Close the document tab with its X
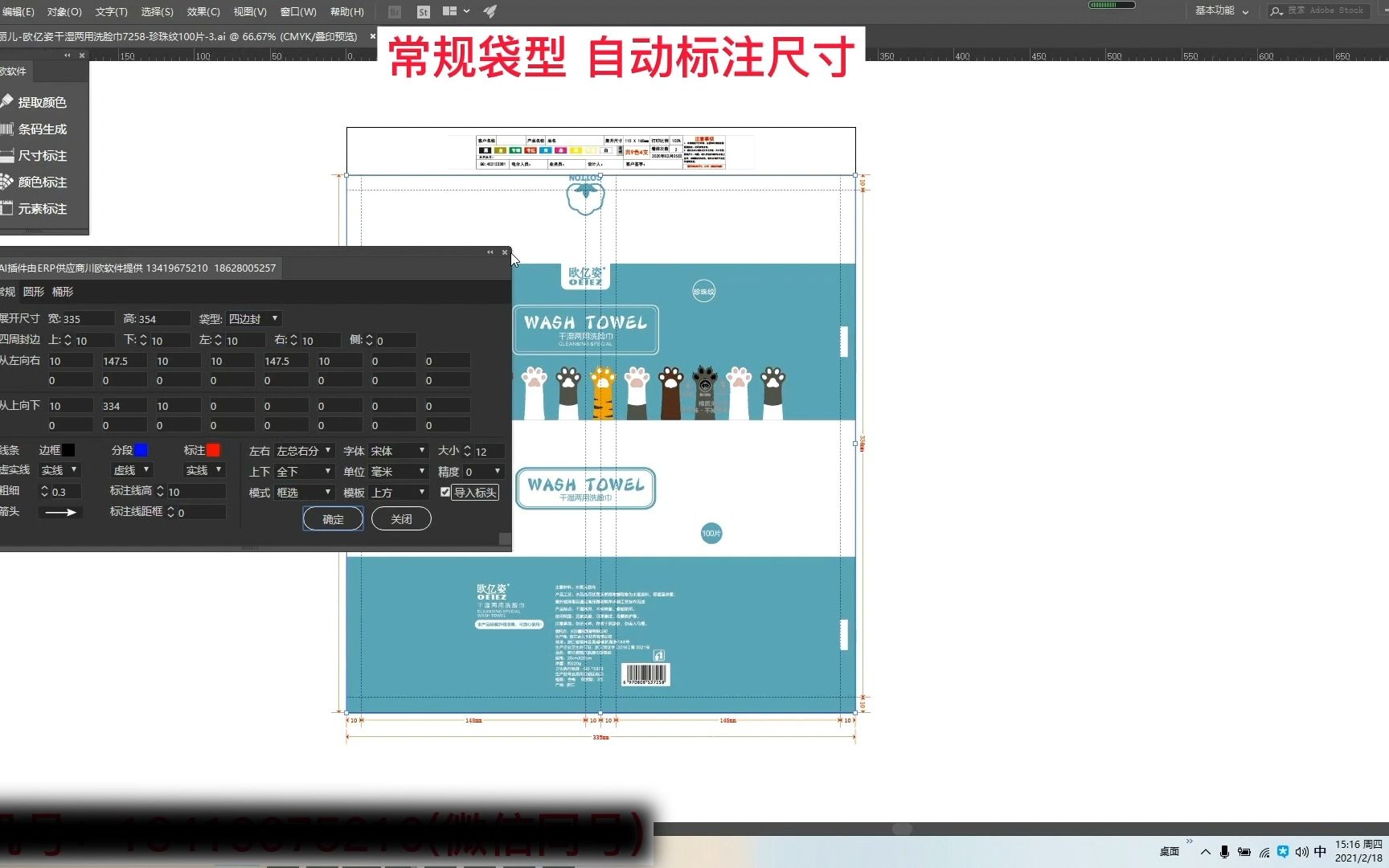The height and width of the screenshot is (868, 1389). (372, 36)
